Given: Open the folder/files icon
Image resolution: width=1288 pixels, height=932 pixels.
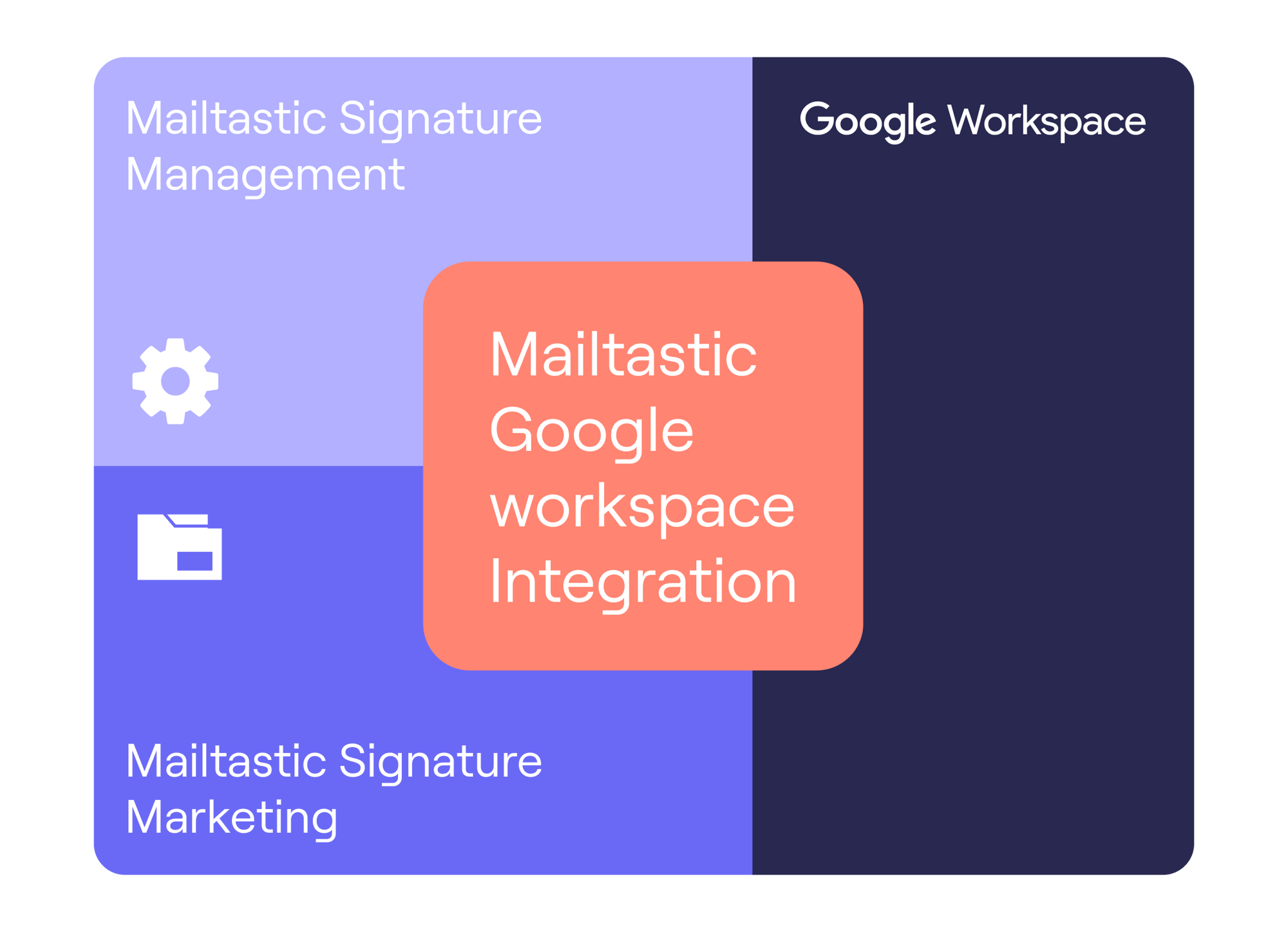Looking at the screenshot, I should coord(177,548).
